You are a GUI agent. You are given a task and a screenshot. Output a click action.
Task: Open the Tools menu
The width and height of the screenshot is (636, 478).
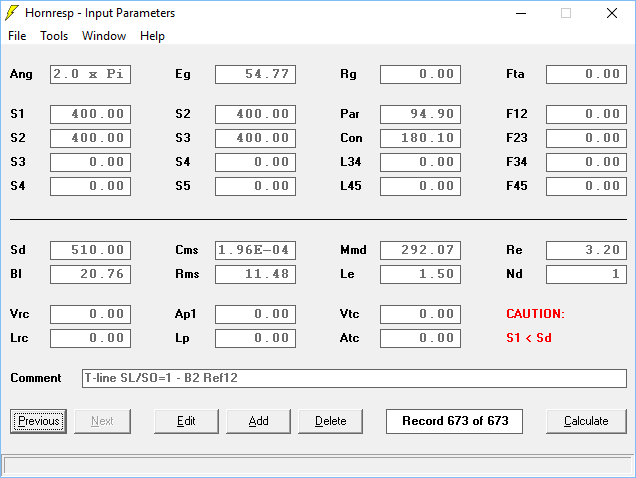click(54, 36)
